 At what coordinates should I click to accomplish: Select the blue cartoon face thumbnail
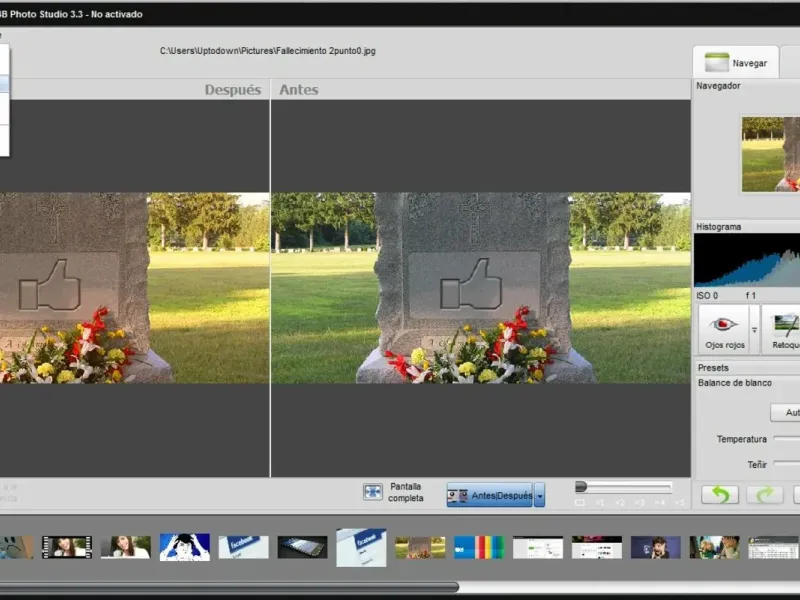pos(184,547)
